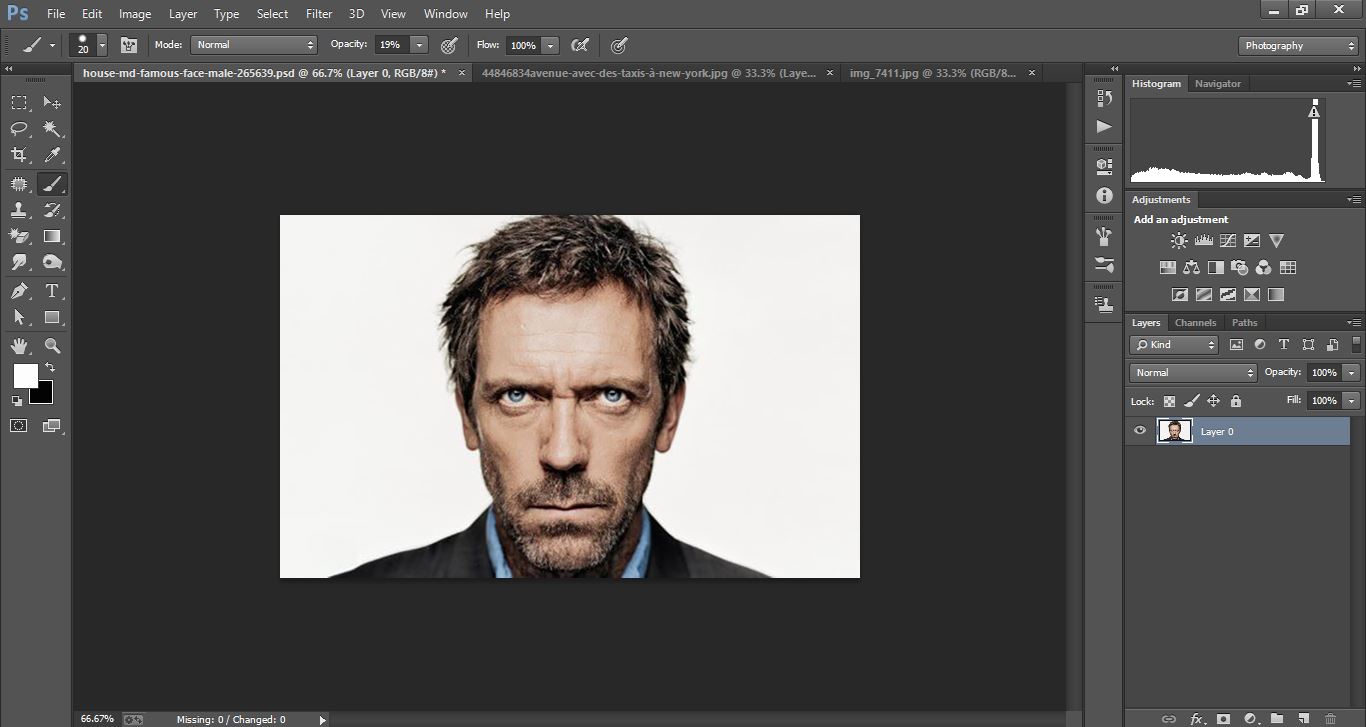Select the Zoom tool
The image size is (1366, 727).
pyautogui.click(x=52, y=345)
